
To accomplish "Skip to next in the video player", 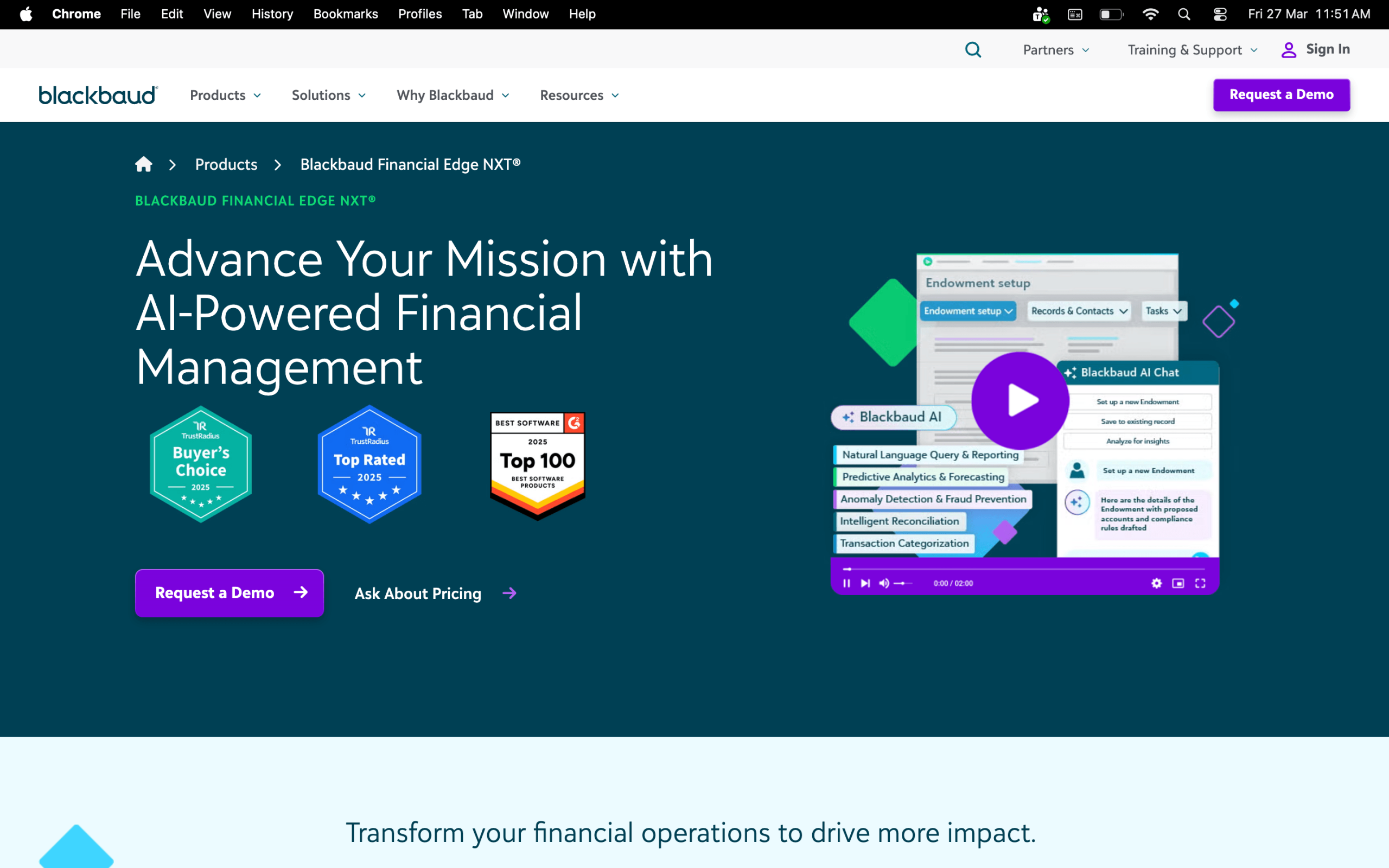I will 865,583.
